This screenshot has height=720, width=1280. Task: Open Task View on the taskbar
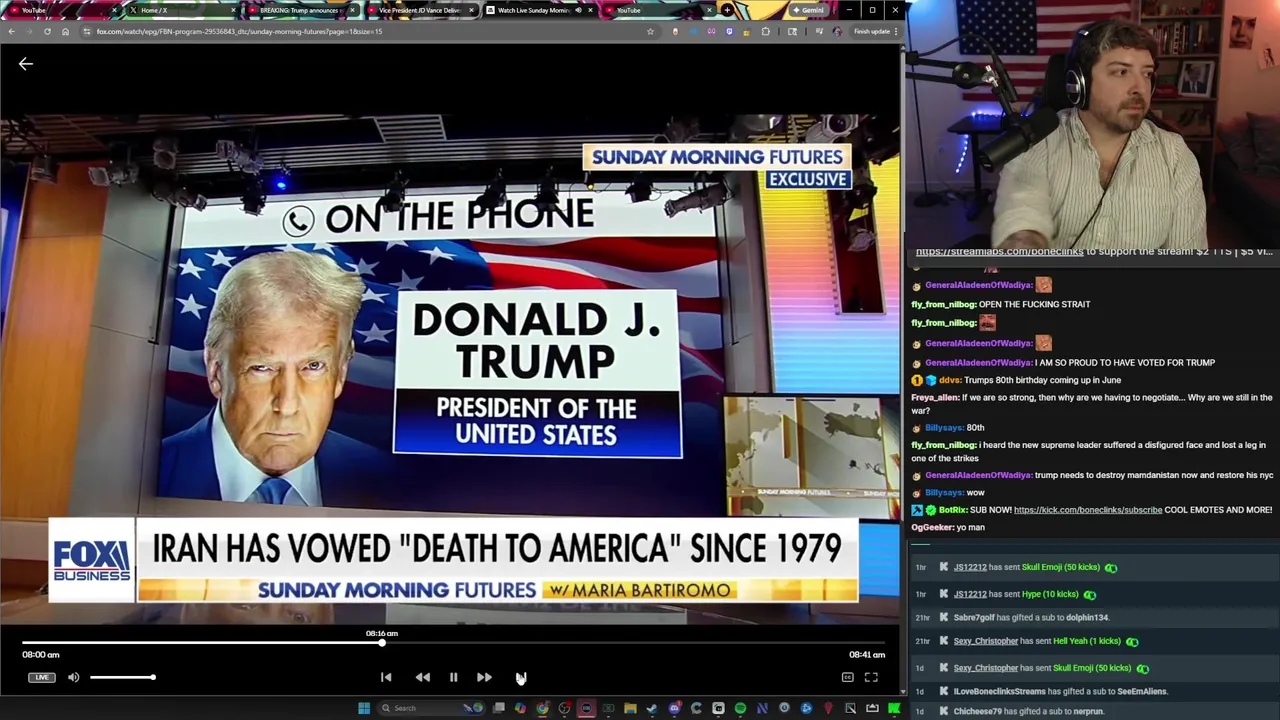click(498, 708)
